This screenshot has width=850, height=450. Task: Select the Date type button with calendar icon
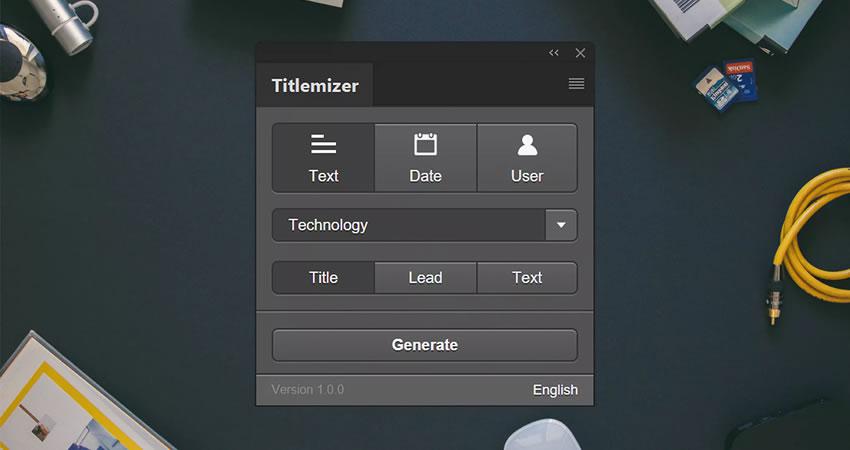point(426,158)
